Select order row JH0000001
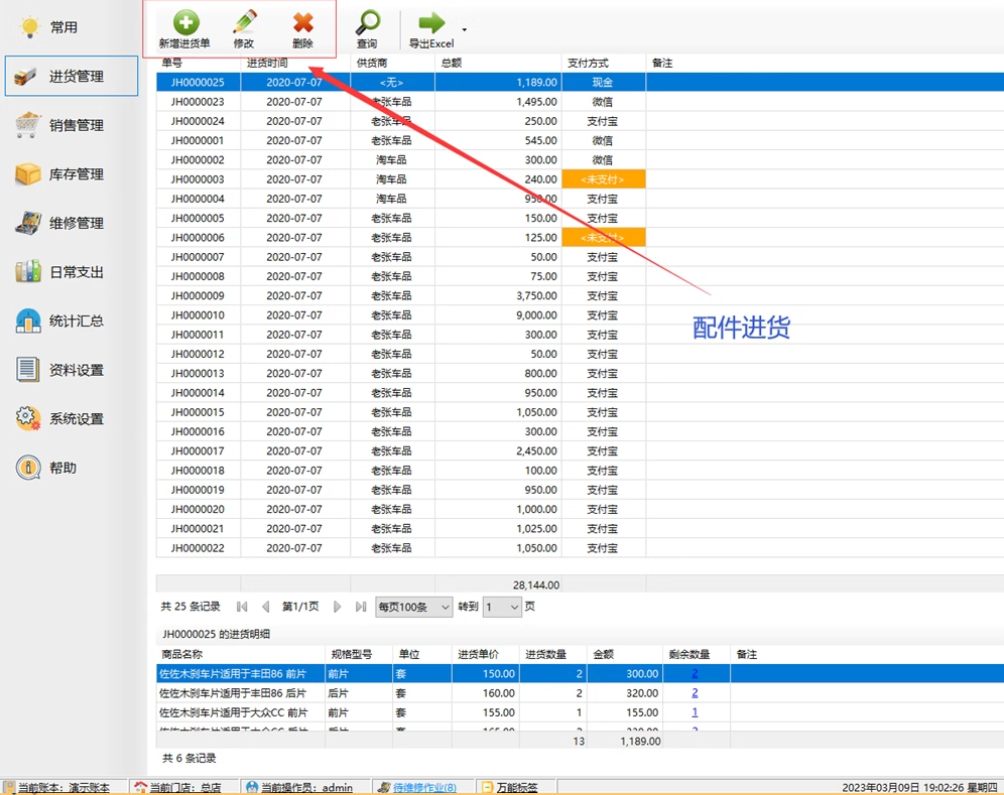 [580, 140]
